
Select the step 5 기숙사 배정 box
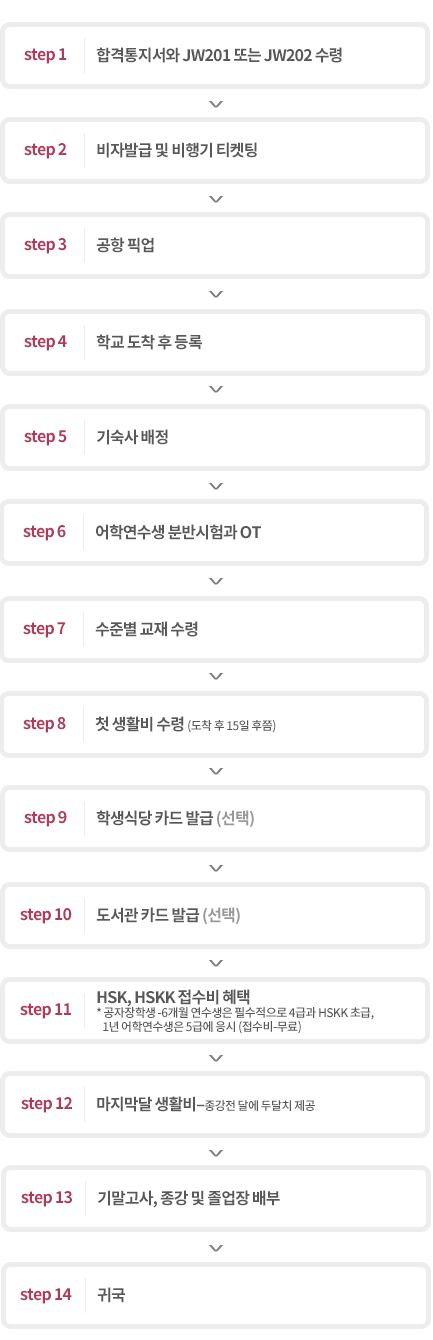[x=216, y=436]
